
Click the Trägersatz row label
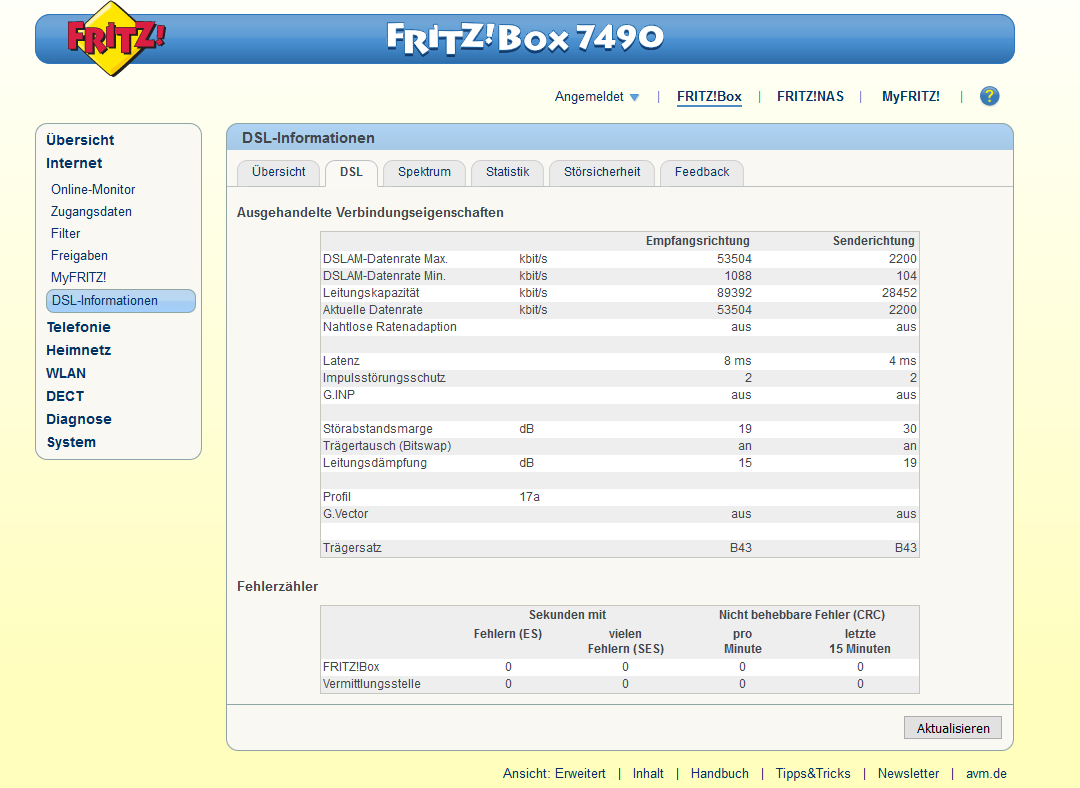352,548
